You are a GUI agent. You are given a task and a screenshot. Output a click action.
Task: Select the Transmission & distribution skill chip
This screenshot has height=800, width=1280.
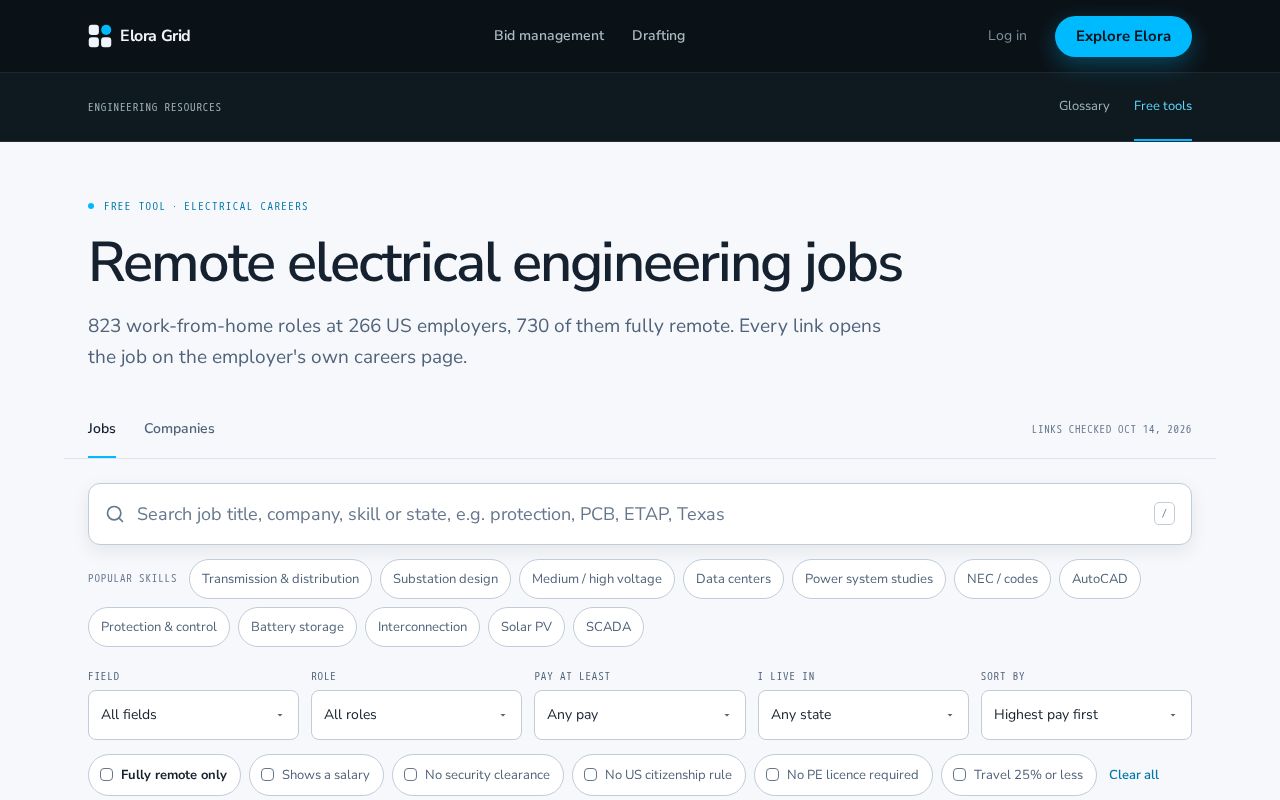tap(280, 579)
